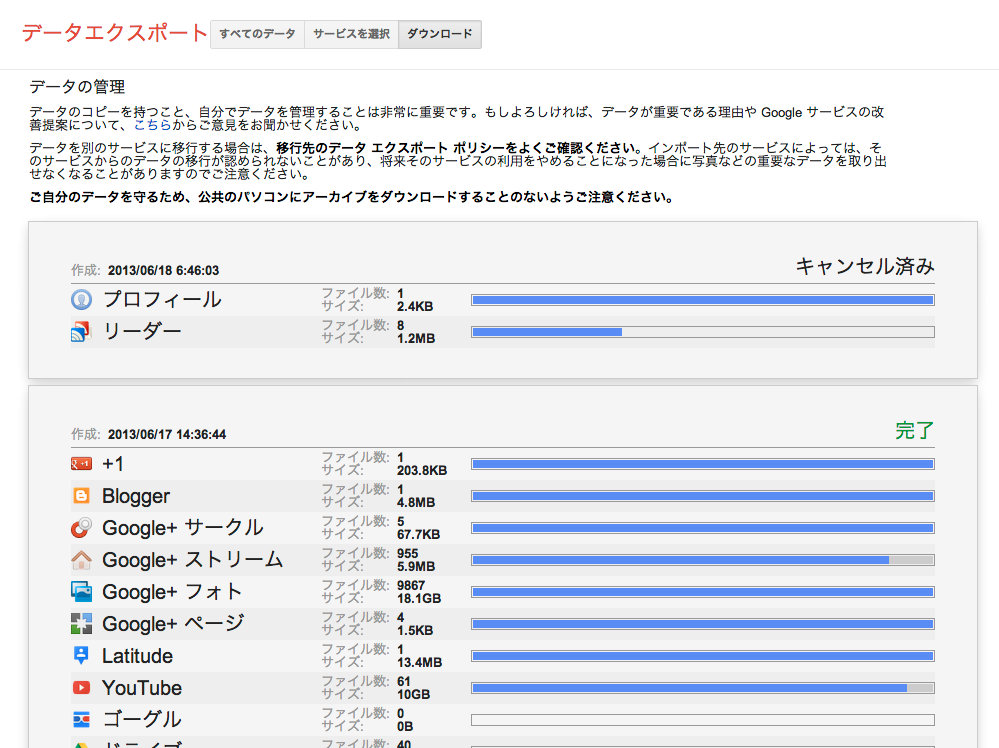Click the date 2013/06/18 6:46:03
The image size is (999, 748).
(163, 271)
